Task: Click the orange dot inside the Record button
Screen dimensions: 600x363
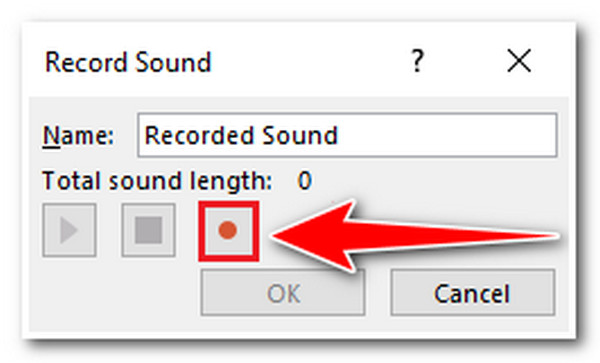Action: [228, 230]
